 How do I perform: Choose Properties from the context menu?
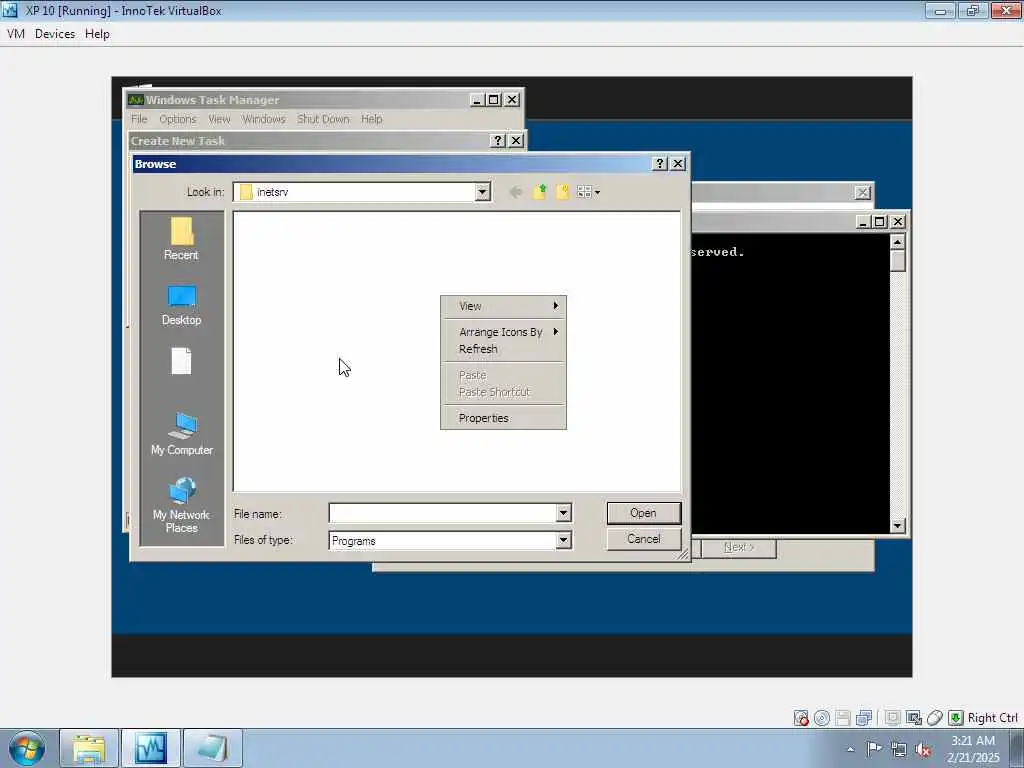click(x=504, y=418)
